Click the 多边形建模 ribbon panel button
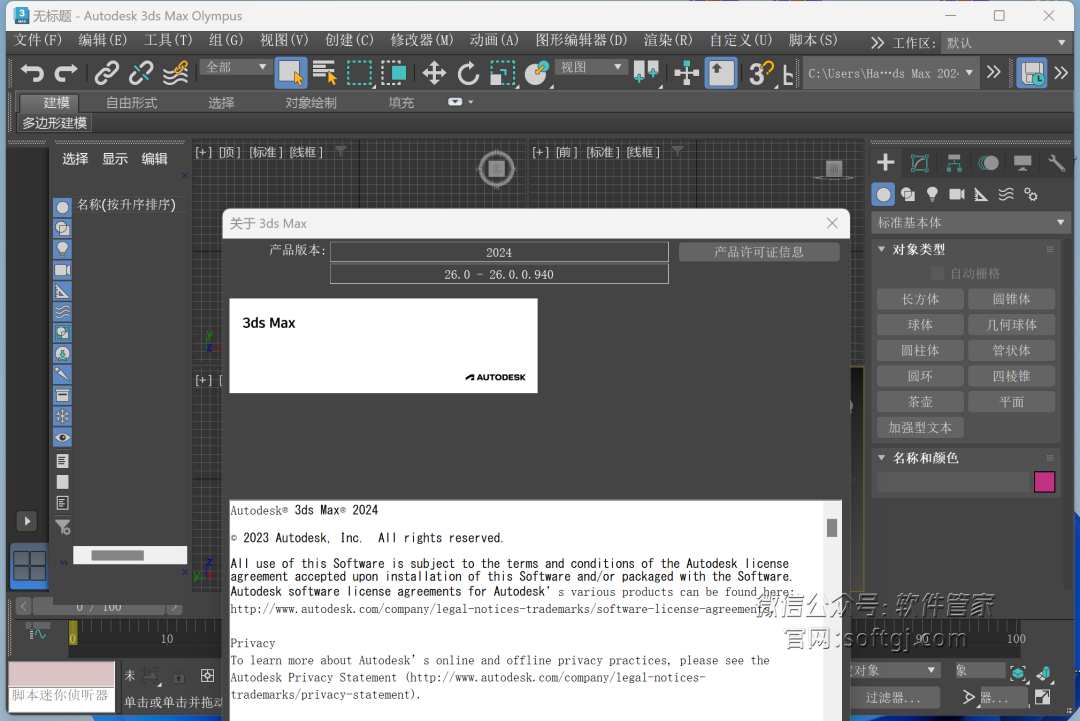The width and height of the screenshot is (1080, 721). click(54, 123)
